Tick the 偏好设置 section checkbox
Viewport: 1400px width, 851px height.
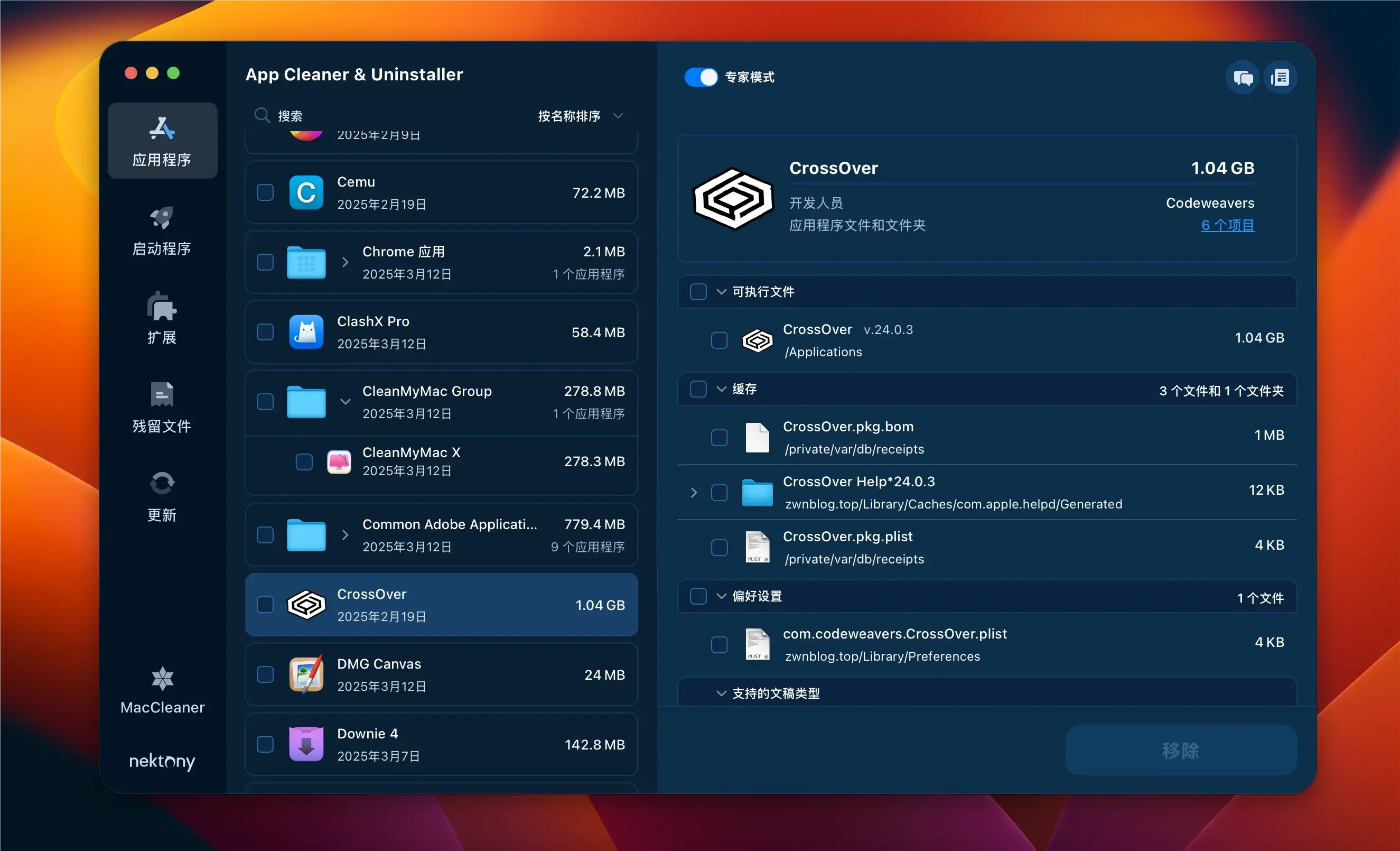click(698, 596)
